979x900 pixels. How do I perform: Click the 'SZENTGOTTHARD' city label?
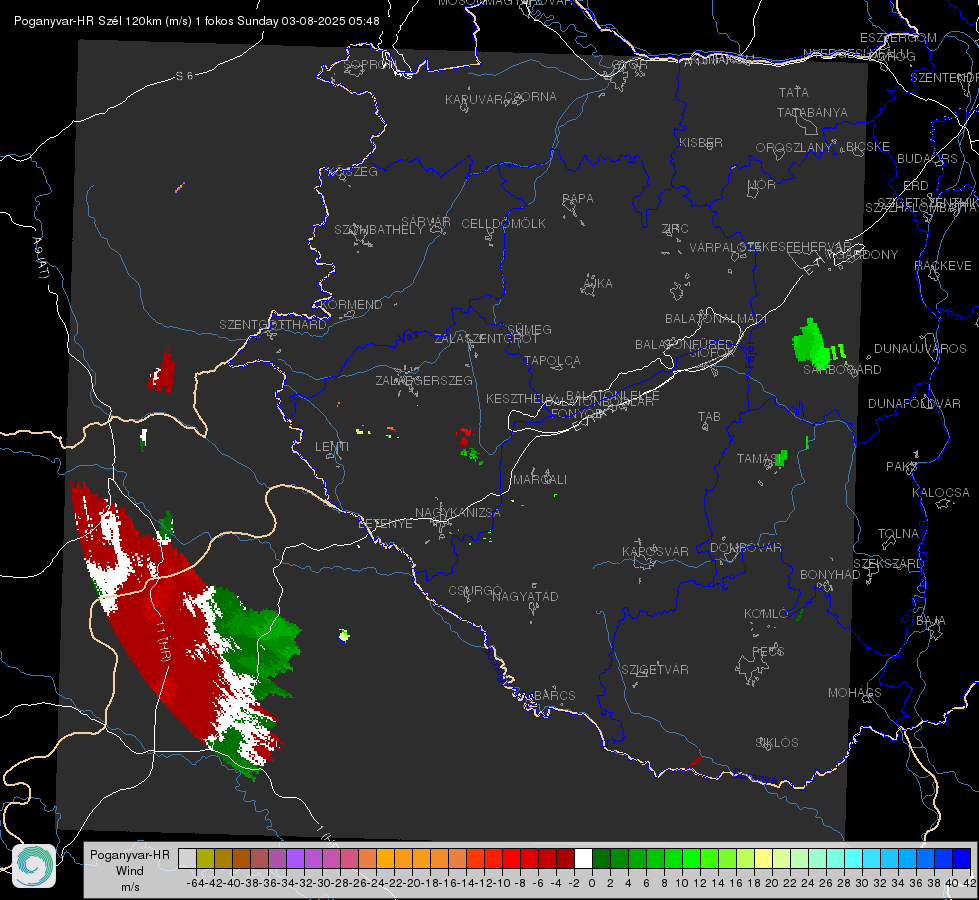[x=273, y=325]
